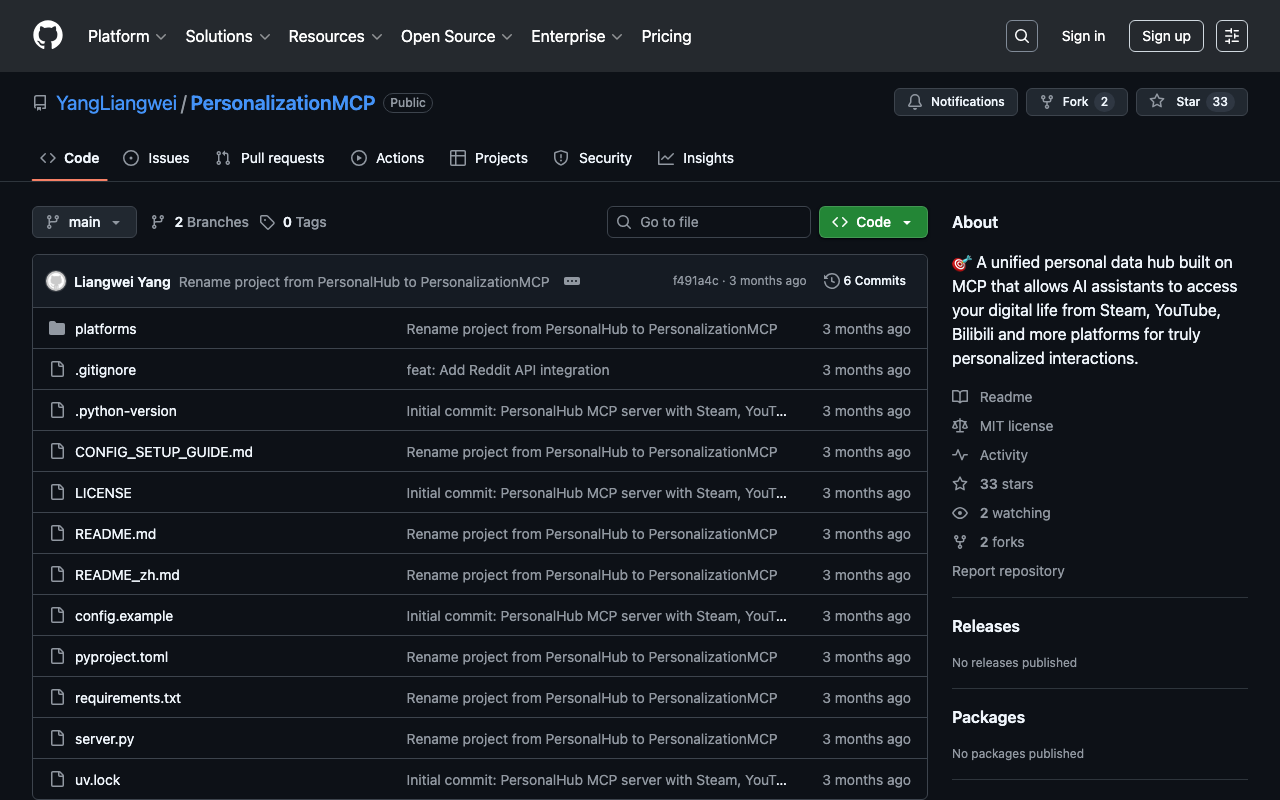The width and height of the screenshot is (1280, 800).
Task: Open the appearance settings icon beside Sign up
Action: point(1231,36)
